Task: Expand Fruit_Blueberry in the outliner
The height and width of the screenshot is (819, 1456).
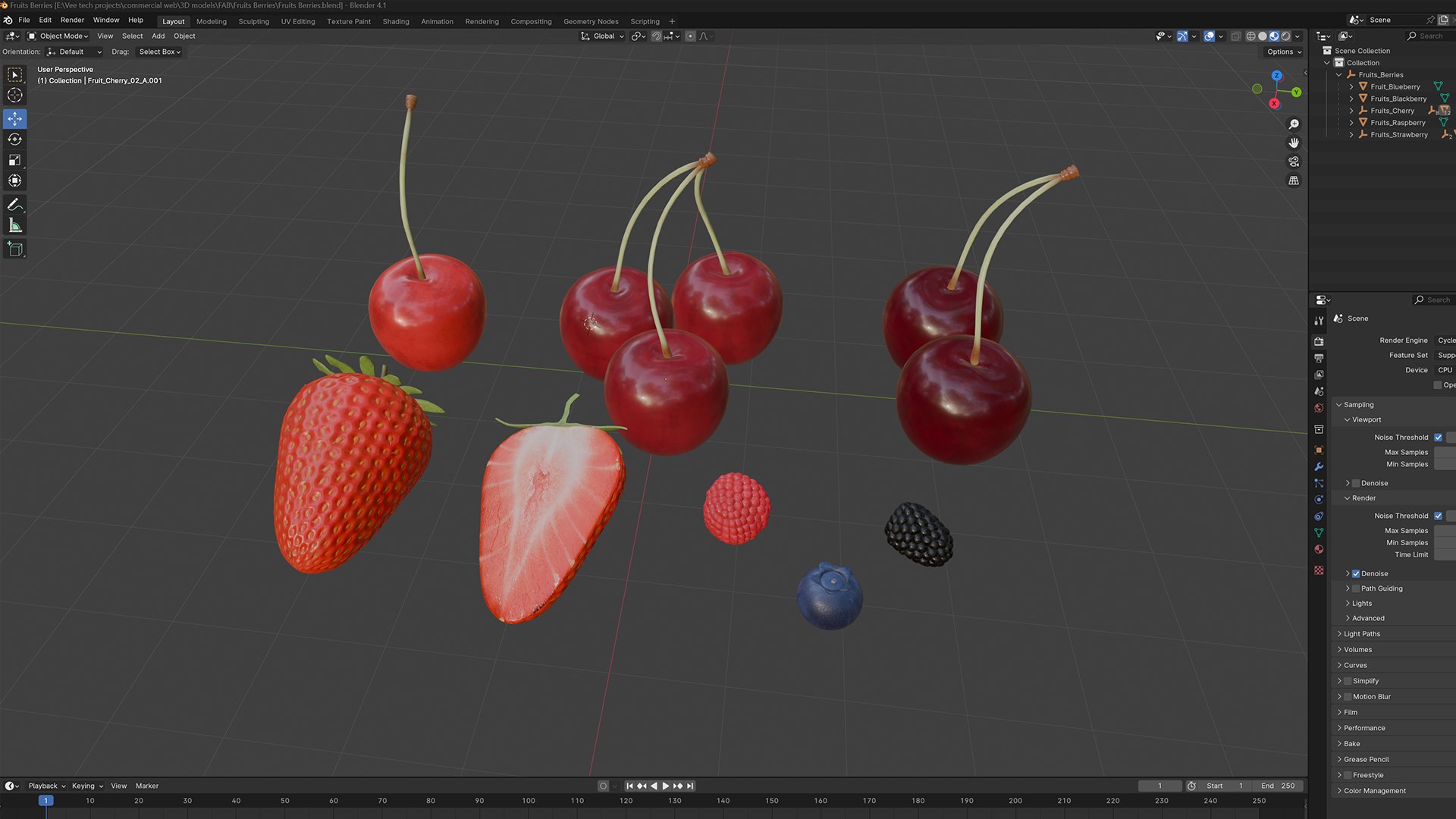Action: [1351, 86]
